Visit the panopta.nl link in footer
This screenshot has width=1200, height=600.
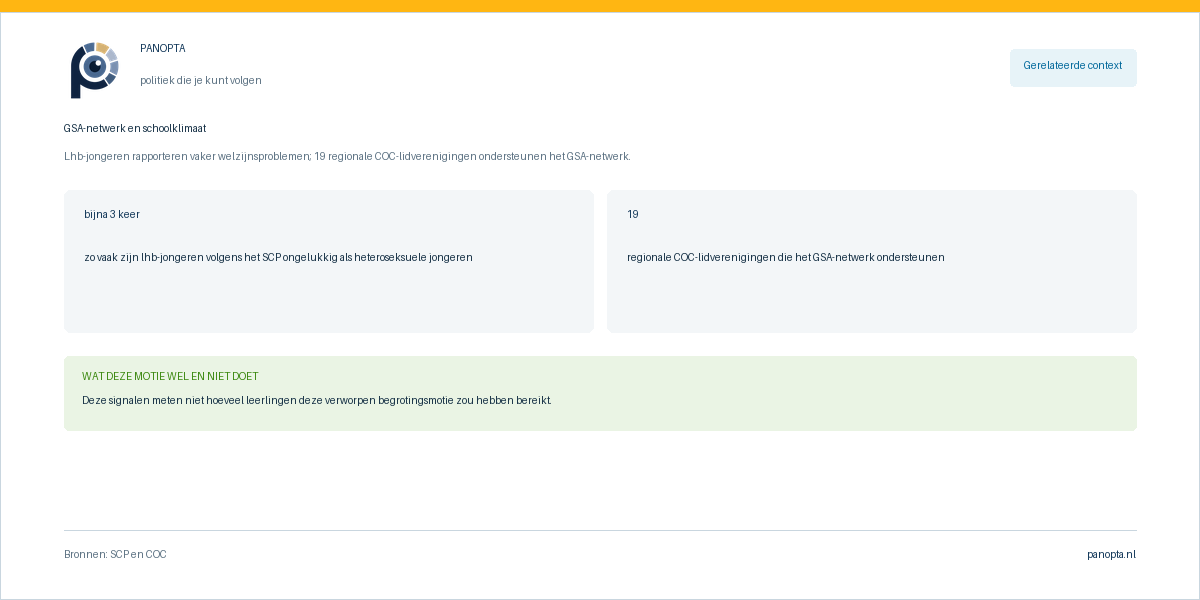coord(1112,554)
